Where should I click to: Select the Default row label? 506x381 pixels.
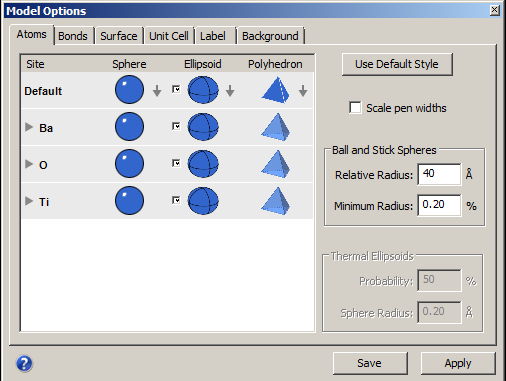coord(43,91)
